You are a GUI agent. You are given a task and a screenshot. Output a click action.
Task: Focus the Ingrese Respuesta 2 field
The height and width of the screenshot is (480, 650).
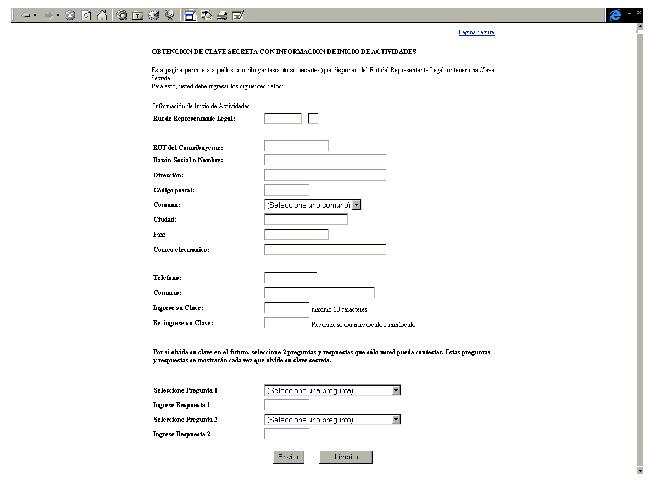coord(286,434)
